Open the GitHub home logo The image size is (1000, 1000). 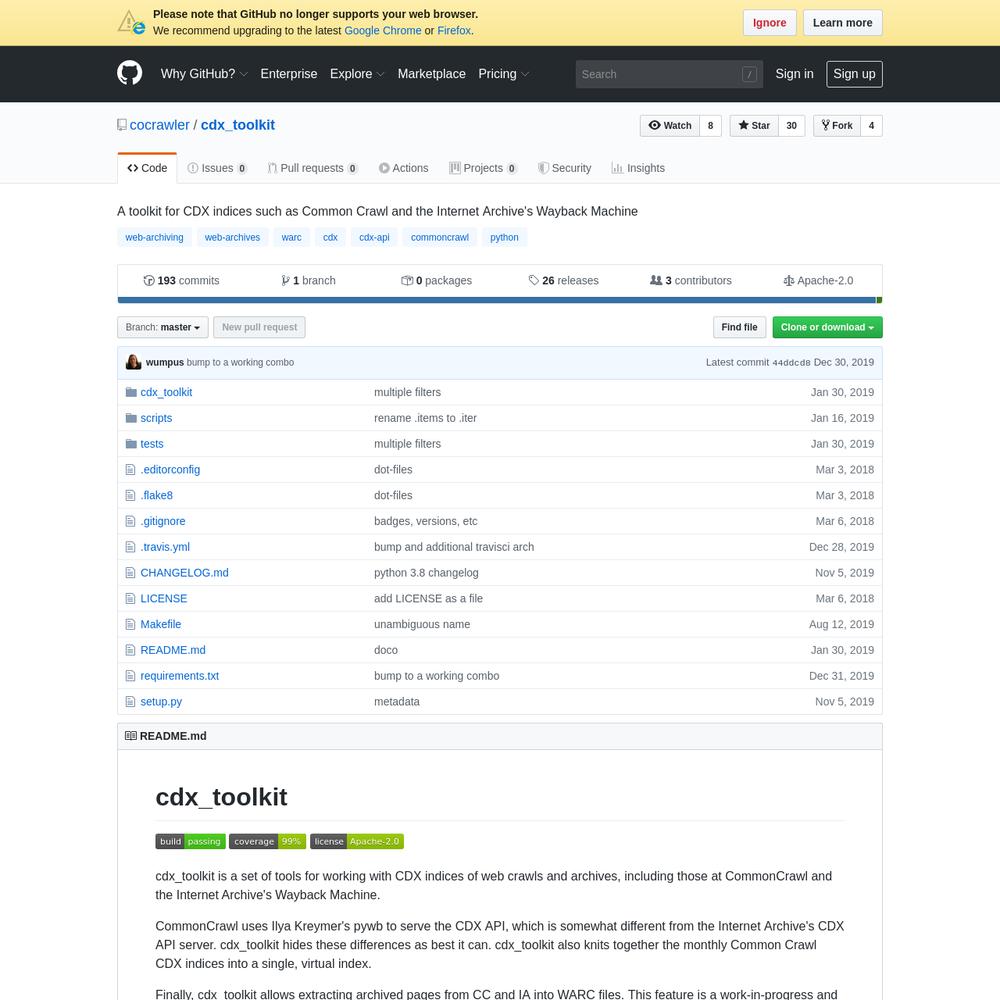point(129,73)
